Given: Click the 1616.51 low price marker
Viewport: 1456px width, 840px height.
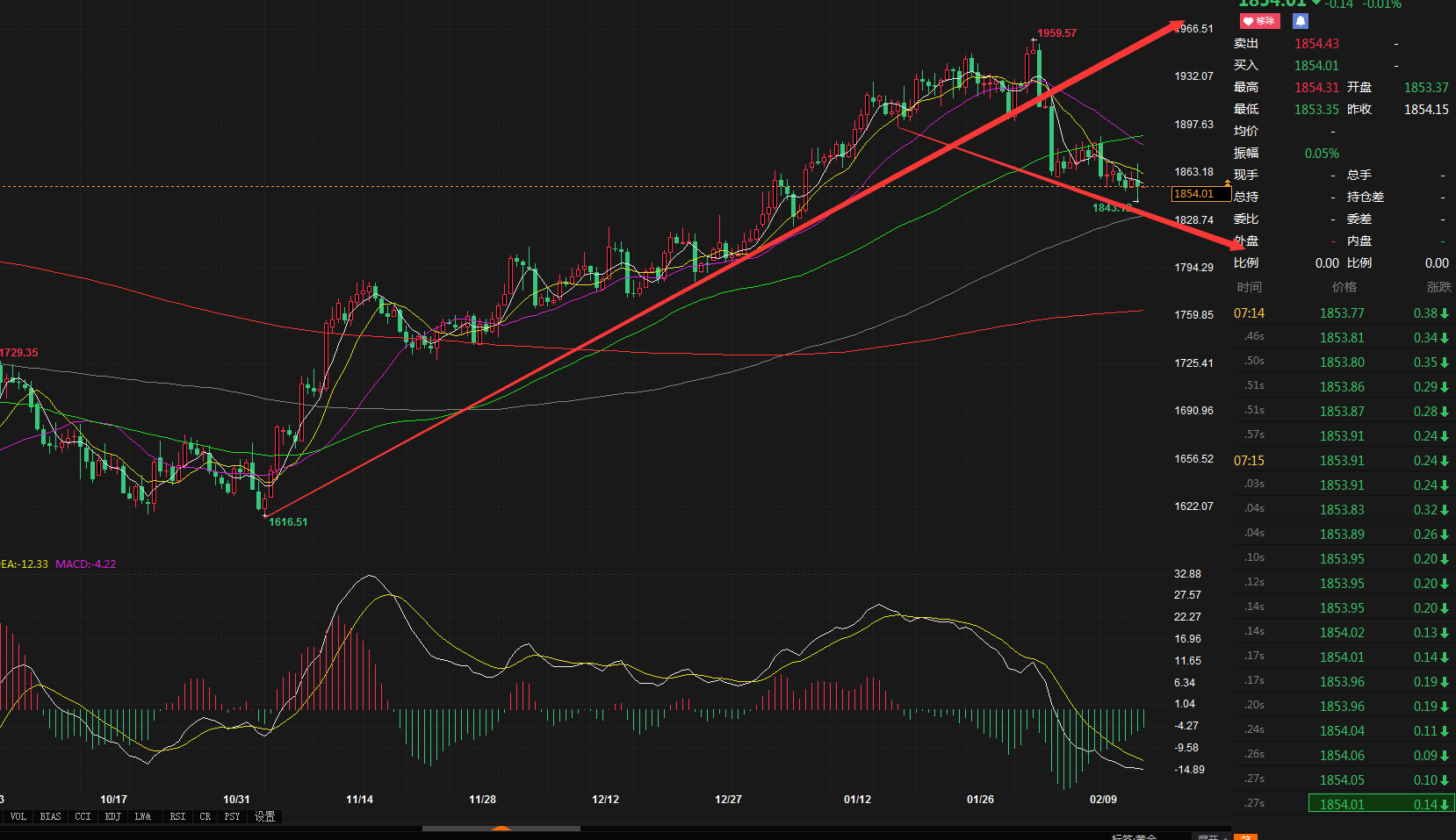Looking at the screenshot, I should point(288,522).
